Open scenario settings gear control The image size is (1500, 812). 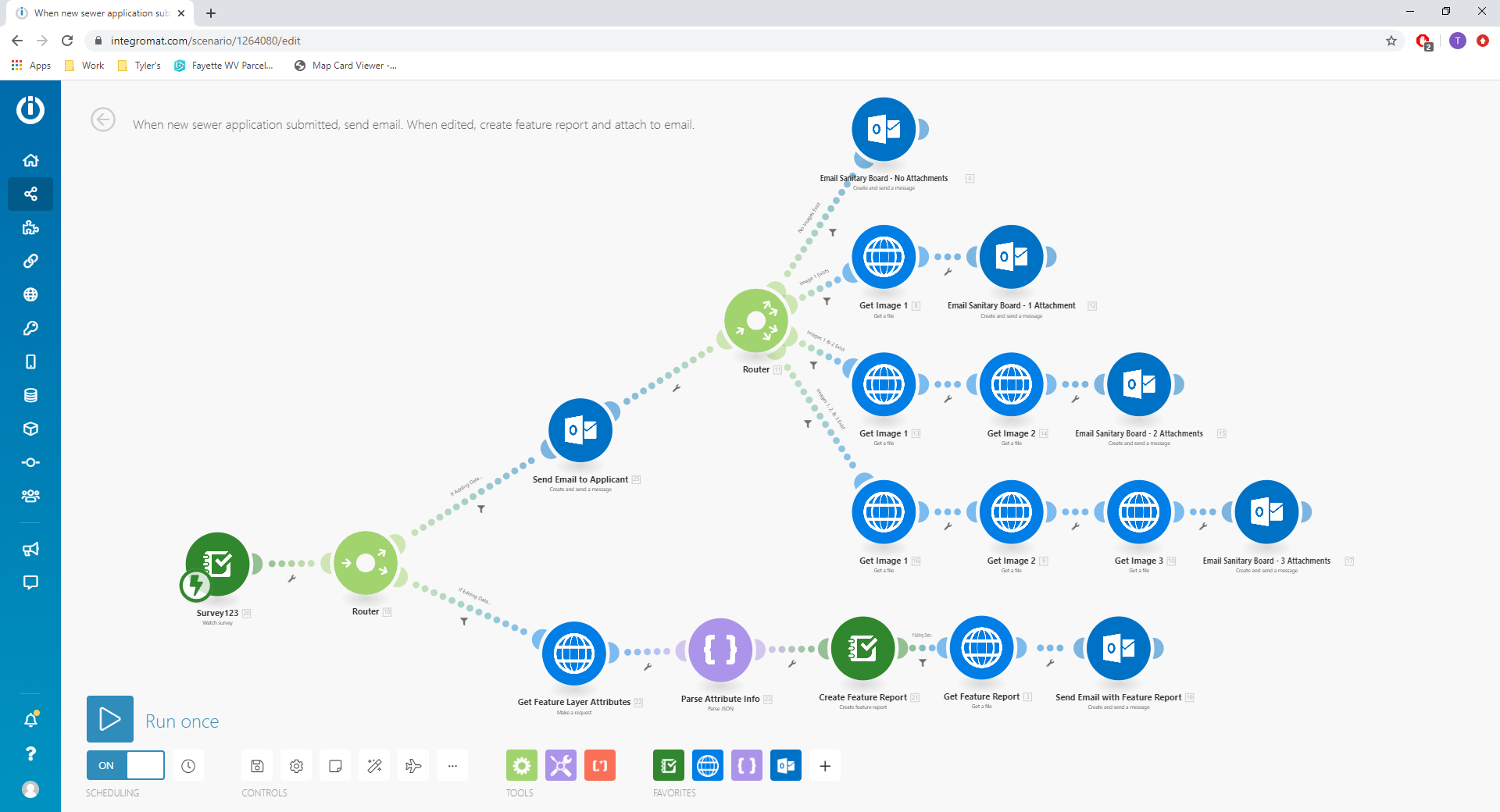pyautogui.click(x=296, y=766)
